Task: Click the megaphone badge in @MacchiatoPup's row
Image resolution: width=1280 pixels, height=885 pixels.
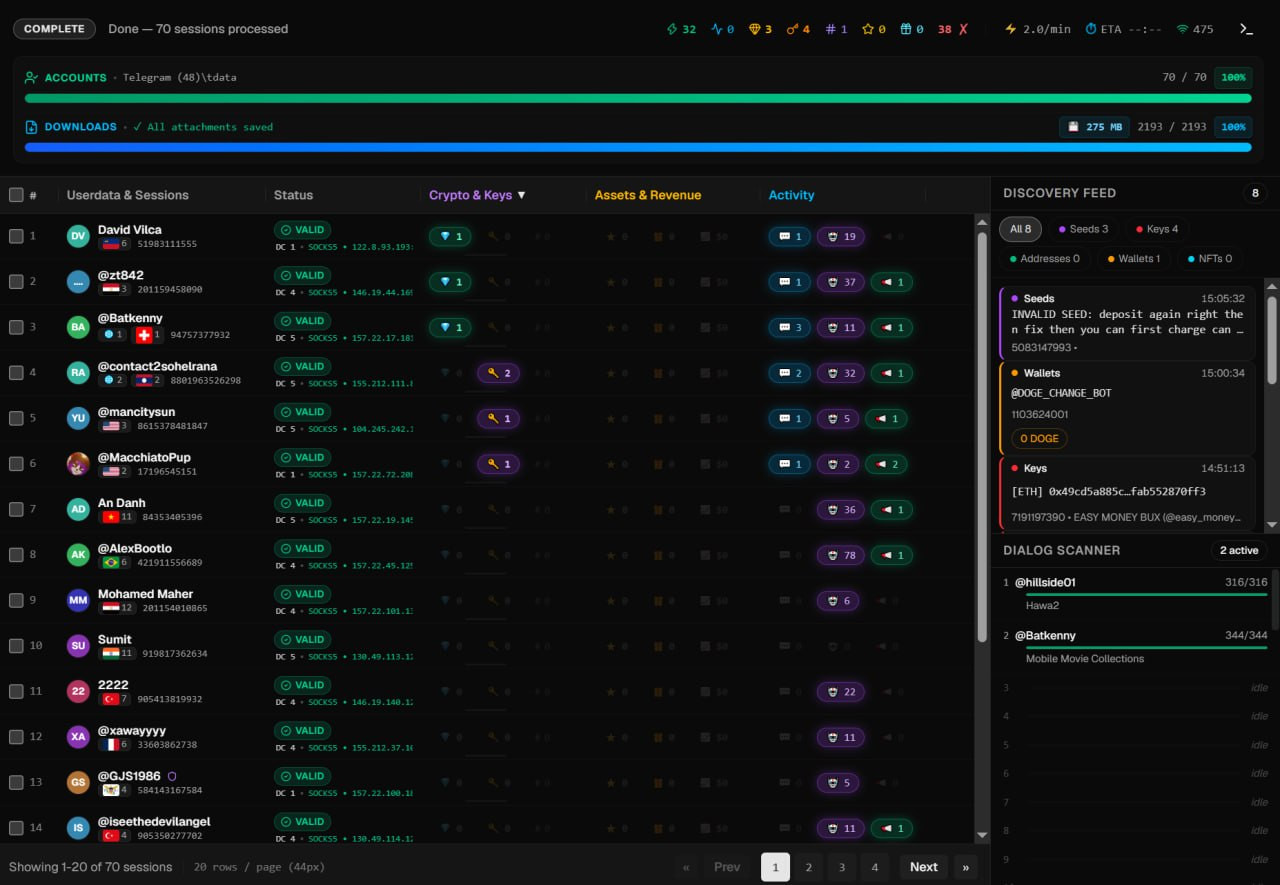Action: point(887,464)
